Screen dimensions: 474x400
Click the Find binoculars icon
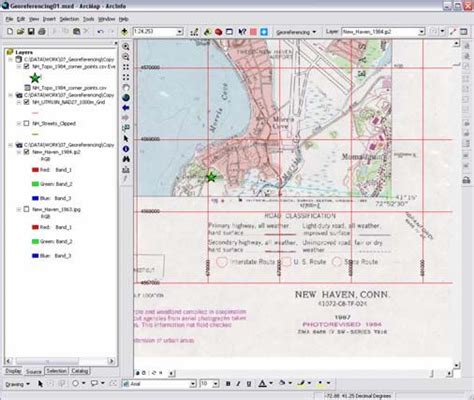point(126,159)
